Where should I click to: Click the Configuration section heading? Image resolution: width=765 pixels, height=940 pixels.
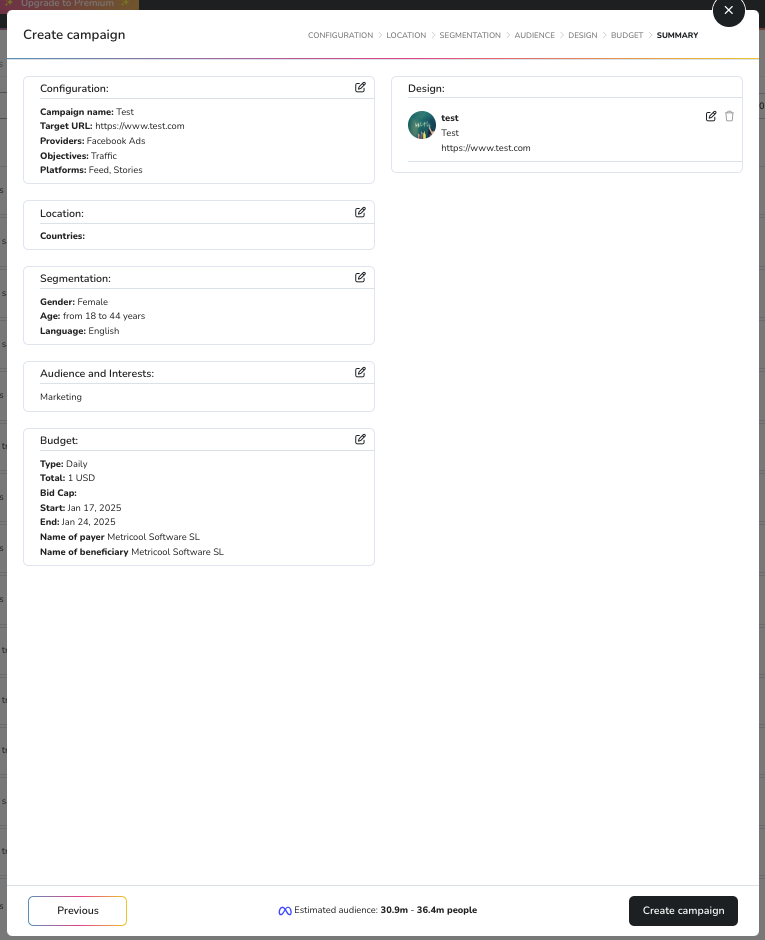74,89
